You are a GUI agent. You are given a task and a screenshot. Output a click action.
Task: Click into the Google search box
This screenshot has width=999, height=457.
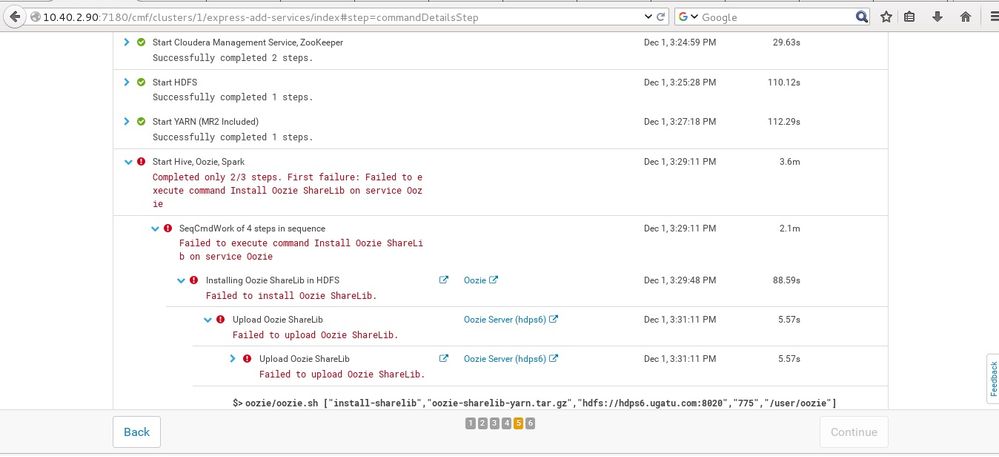777,17
